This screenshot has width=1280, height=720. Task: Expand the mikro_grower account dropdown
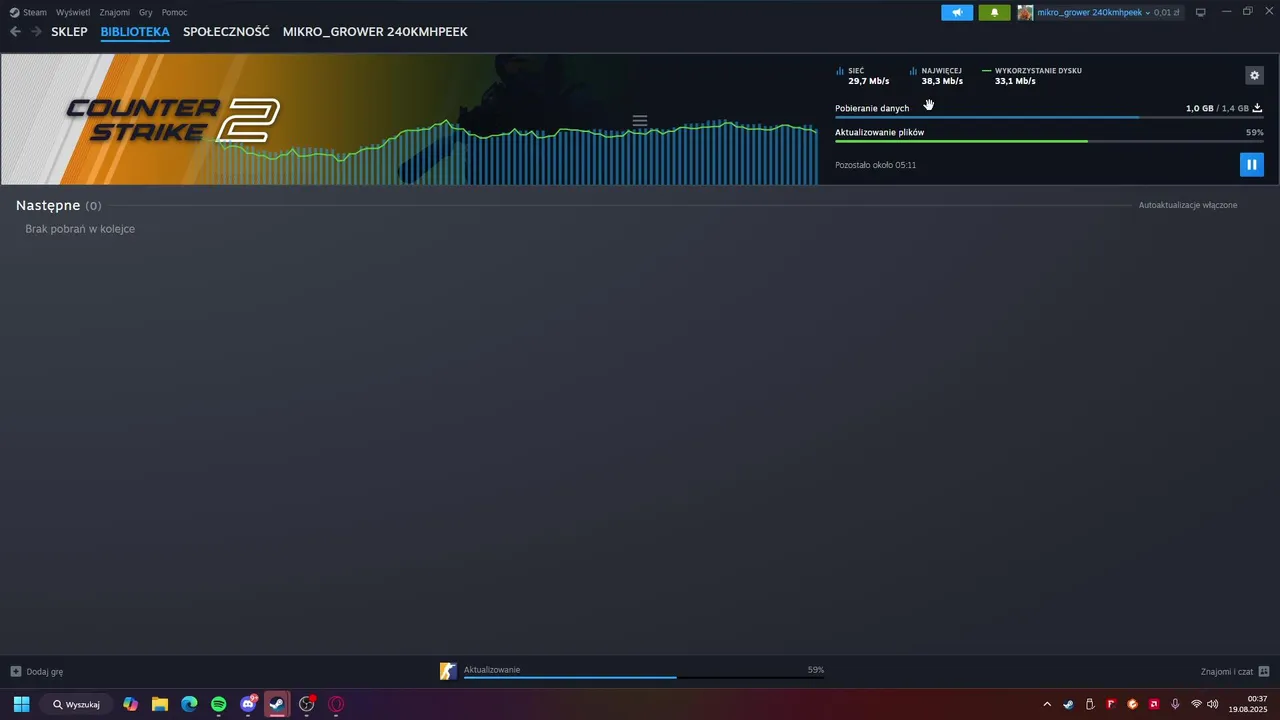pyautogui.click(x=1094, y=13)
